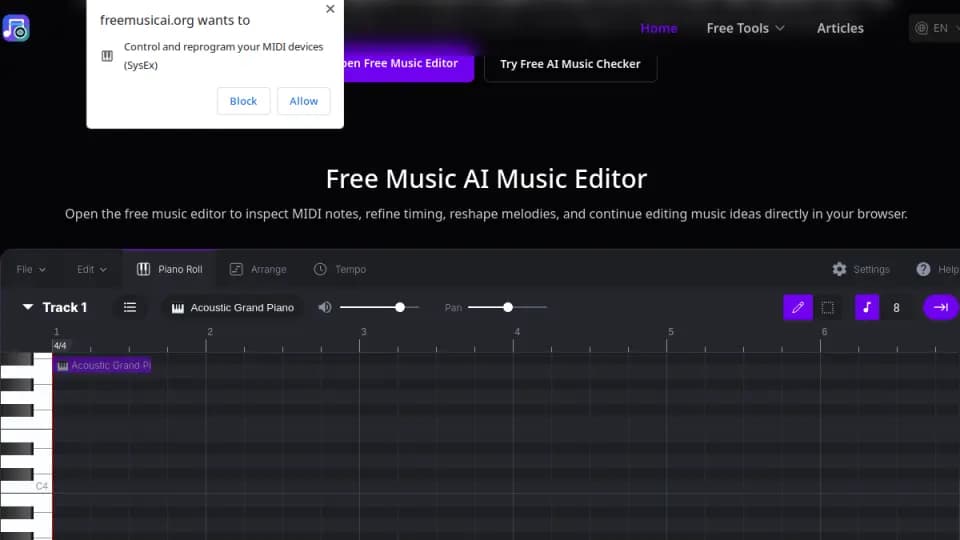Click the Tempo clock icon
This screenshot has width=960, height=540.
click(320, 269)
